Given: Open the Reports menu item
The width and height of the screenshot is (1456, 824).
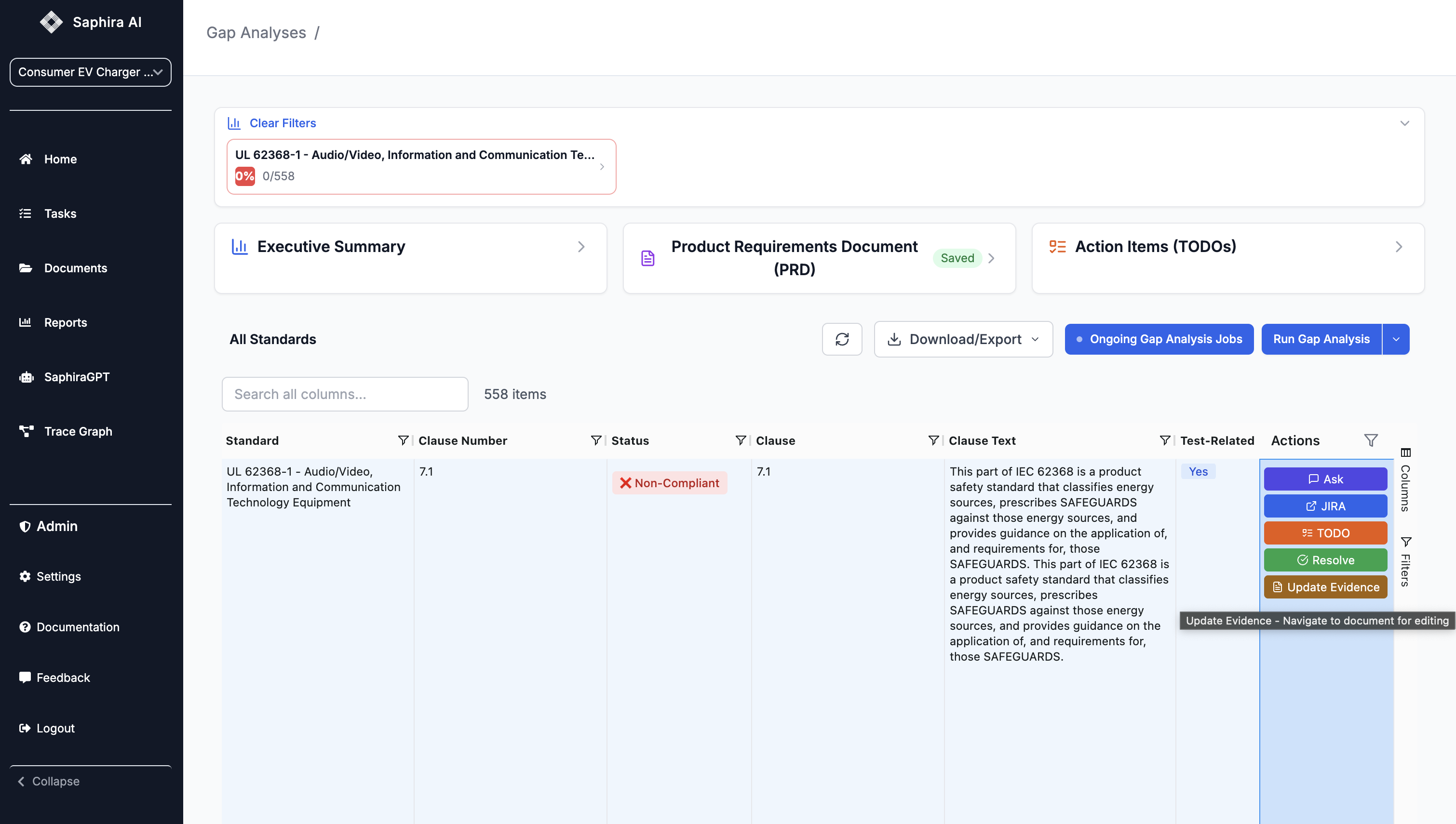Looking at the screenshot, I should pos(65,322).
